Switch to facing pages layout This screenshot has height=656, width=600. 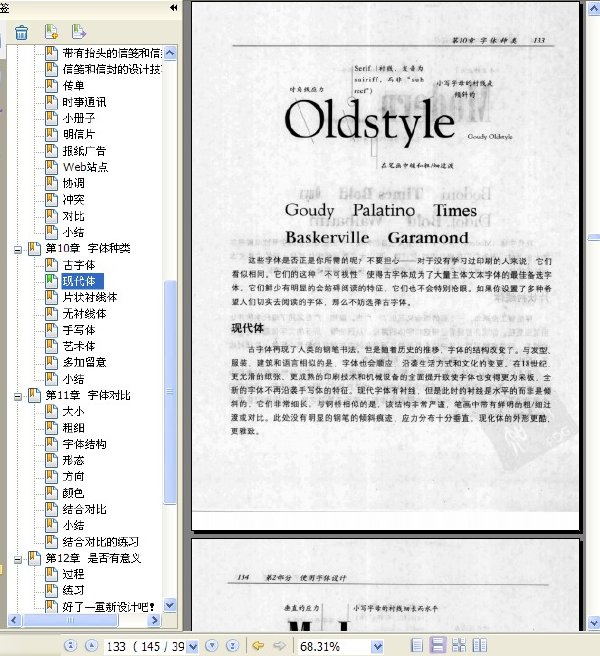point(480,646)
